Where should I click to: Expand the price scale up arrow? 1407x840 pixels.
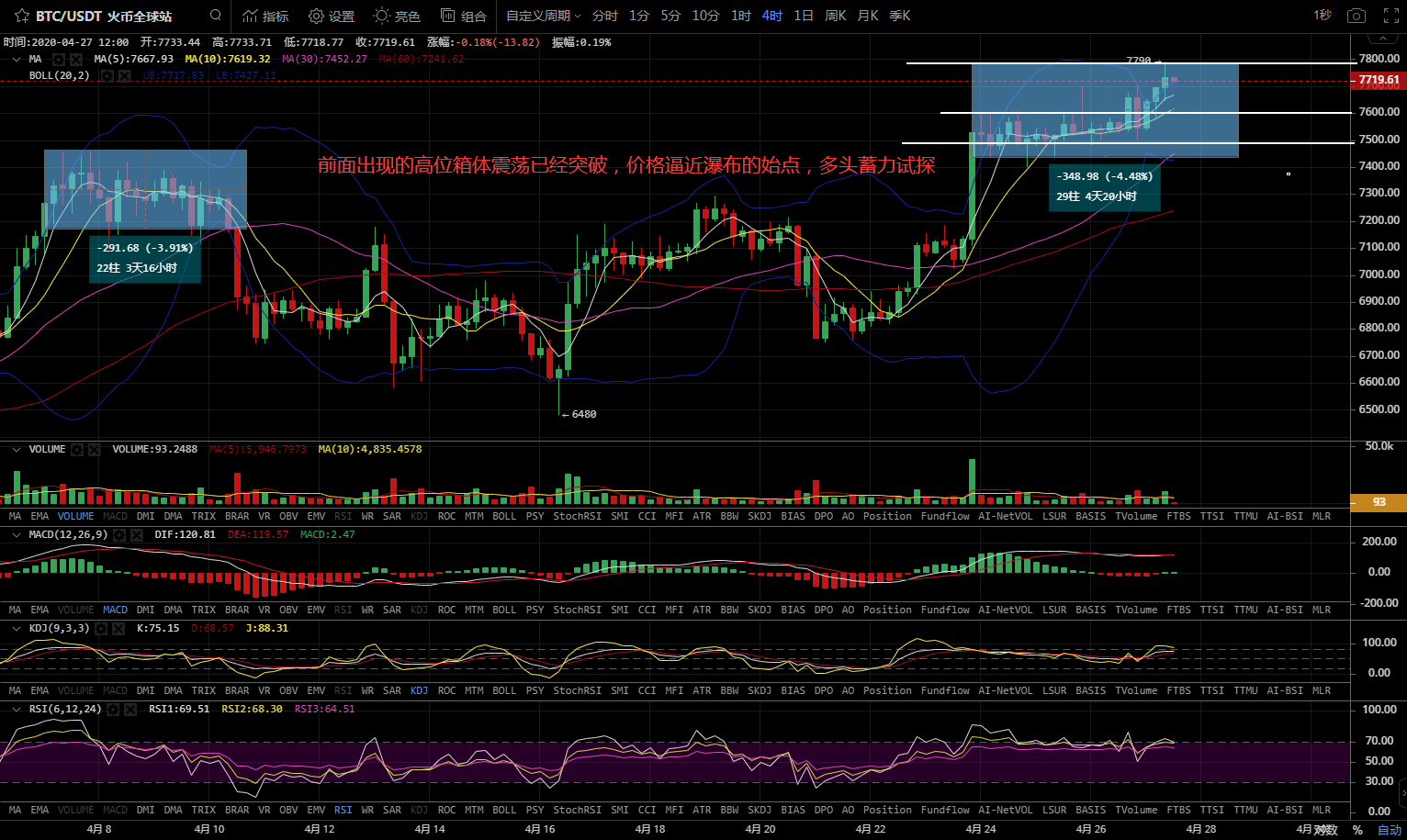tap(1381, 38)
